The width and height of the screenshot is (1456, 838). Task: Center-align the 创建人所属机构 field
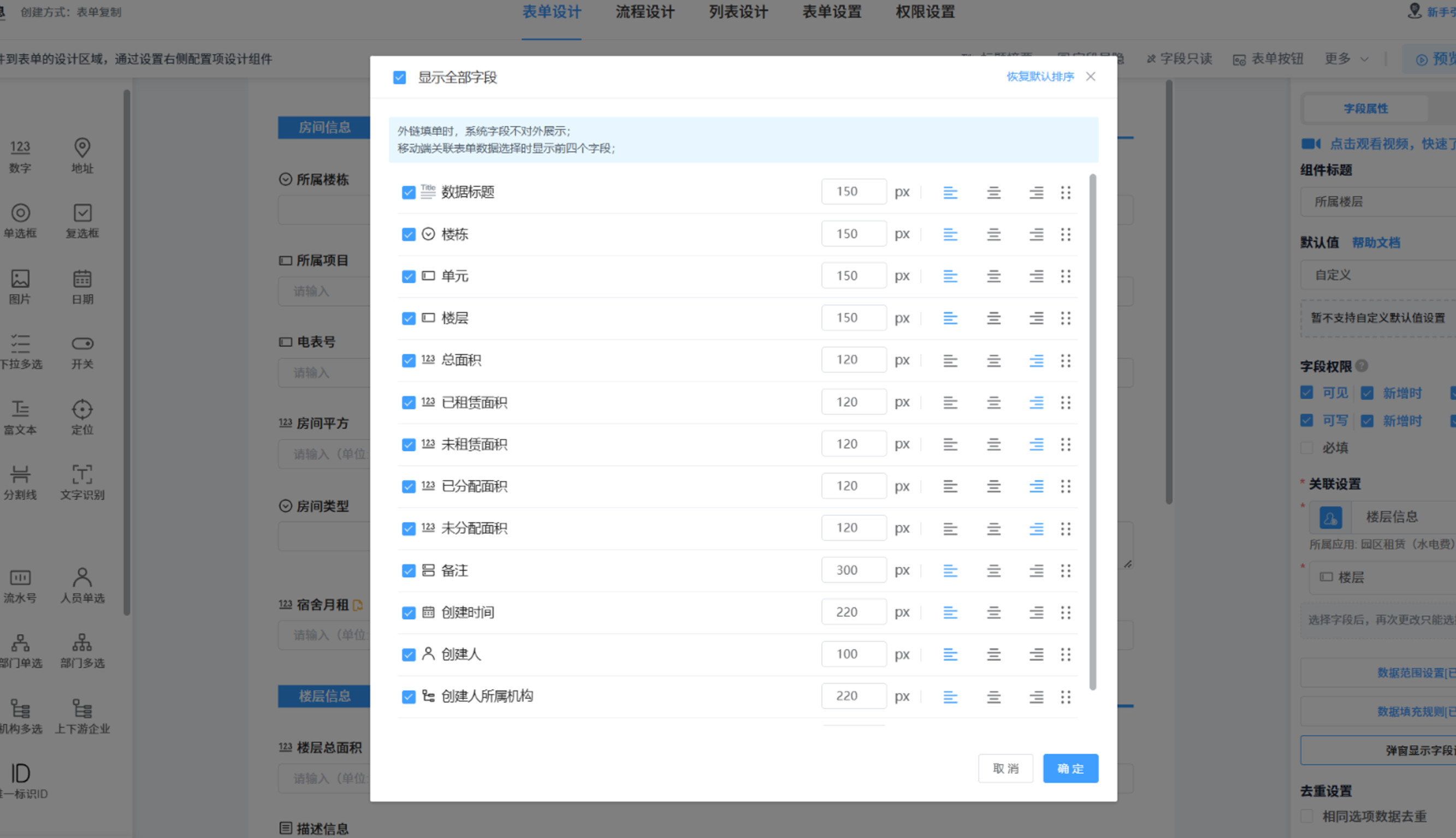coord(993,697)
